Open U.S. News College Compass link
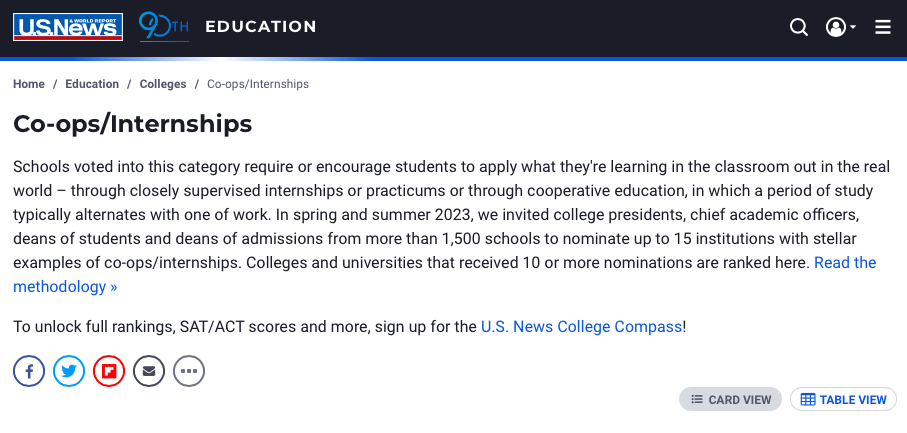The width and height of the screenshot is (907, 433). (581, 327)
